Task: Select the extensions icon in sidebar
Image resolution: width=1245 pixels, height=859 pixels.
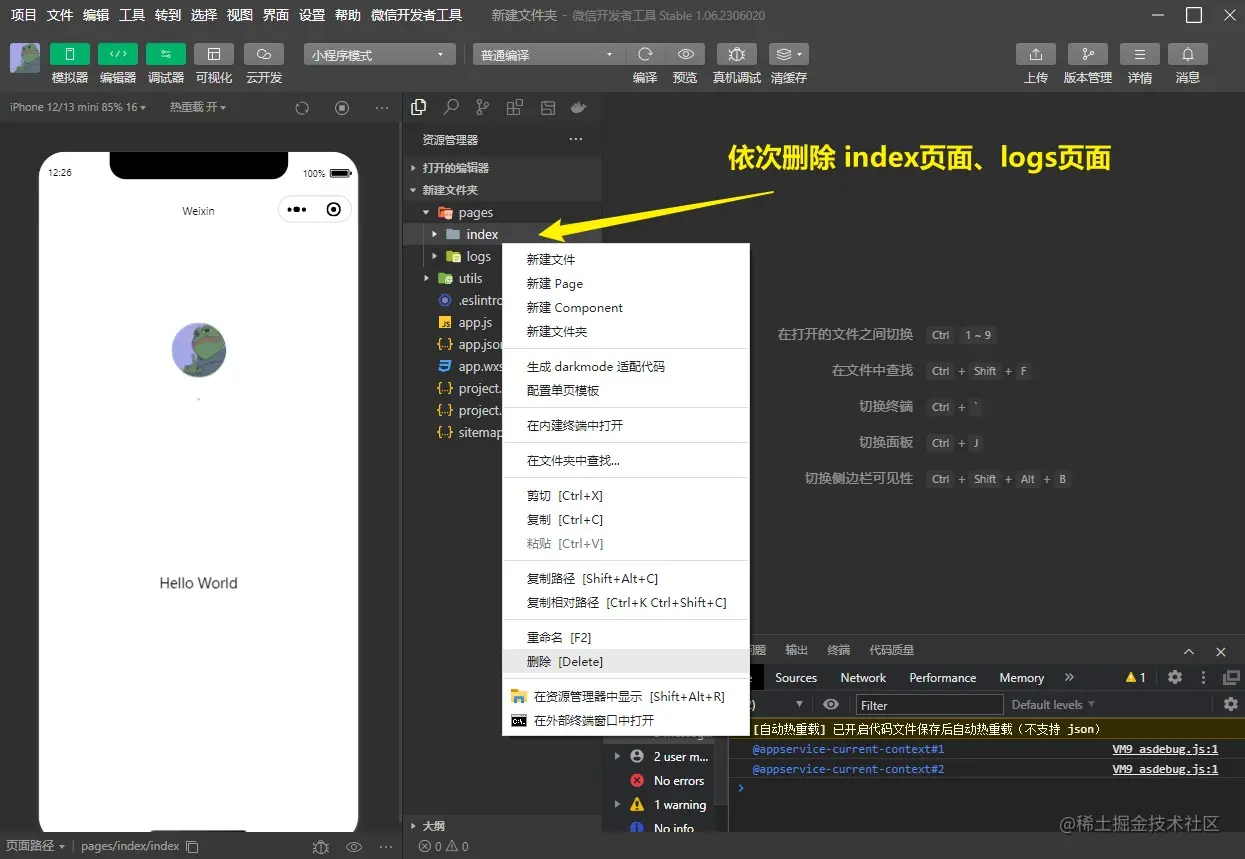Action: point(515,108)
